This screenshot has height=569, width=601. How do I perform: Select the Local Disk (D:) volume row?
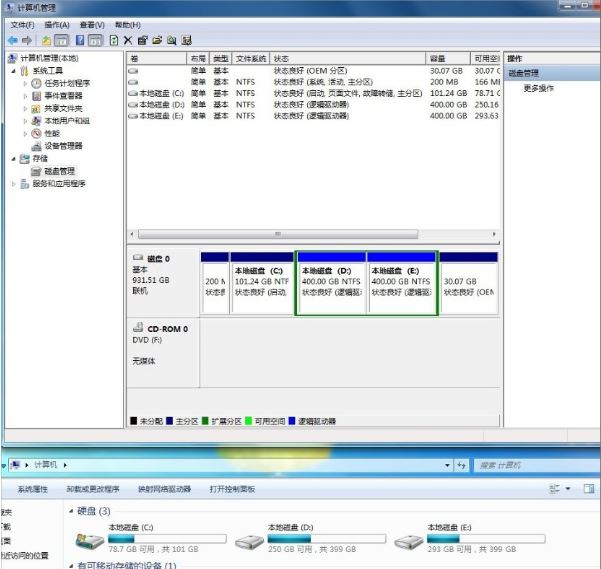(314, 105)
